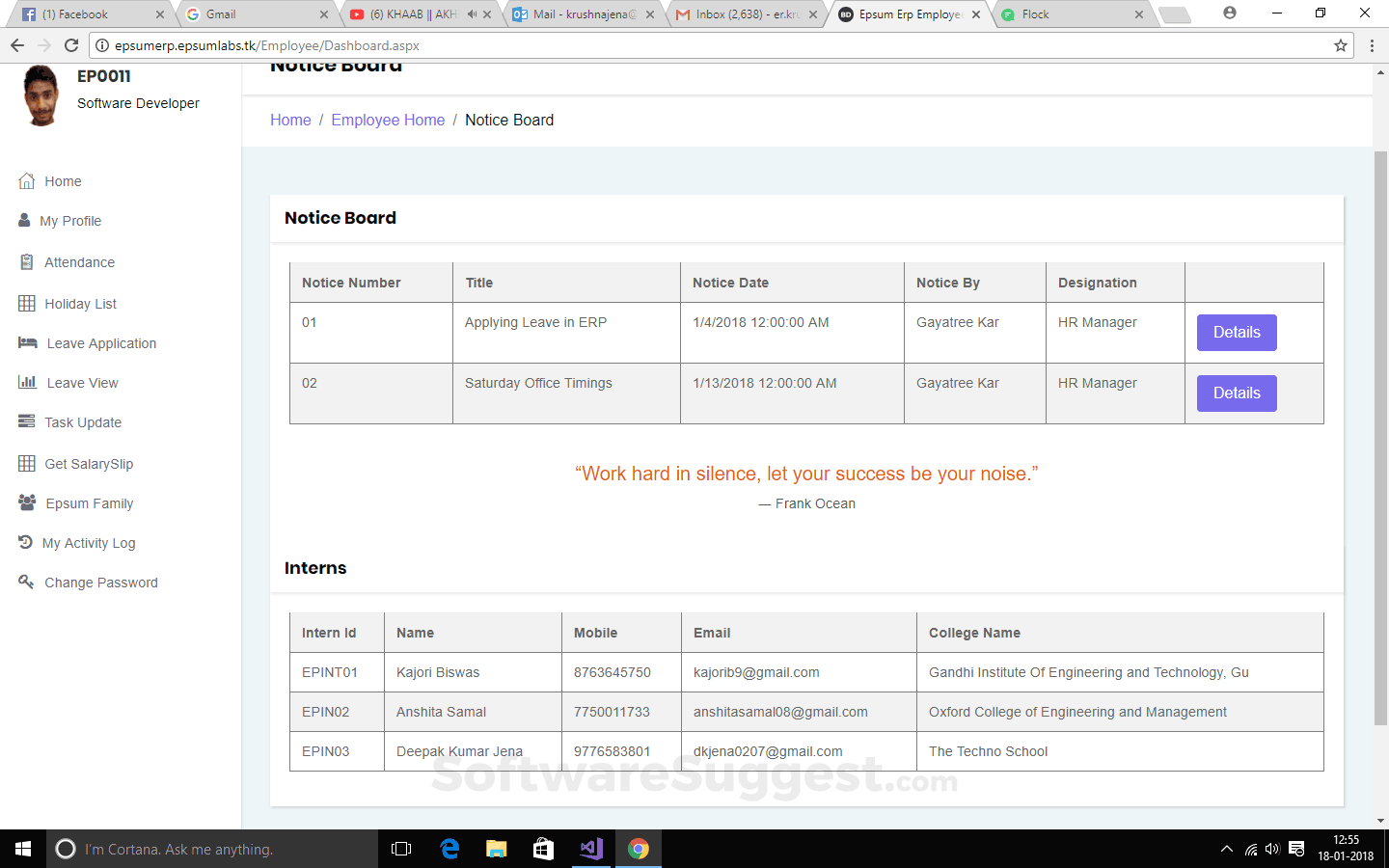Launch Visual Studio Code from the taskbar

click(591, 849)
